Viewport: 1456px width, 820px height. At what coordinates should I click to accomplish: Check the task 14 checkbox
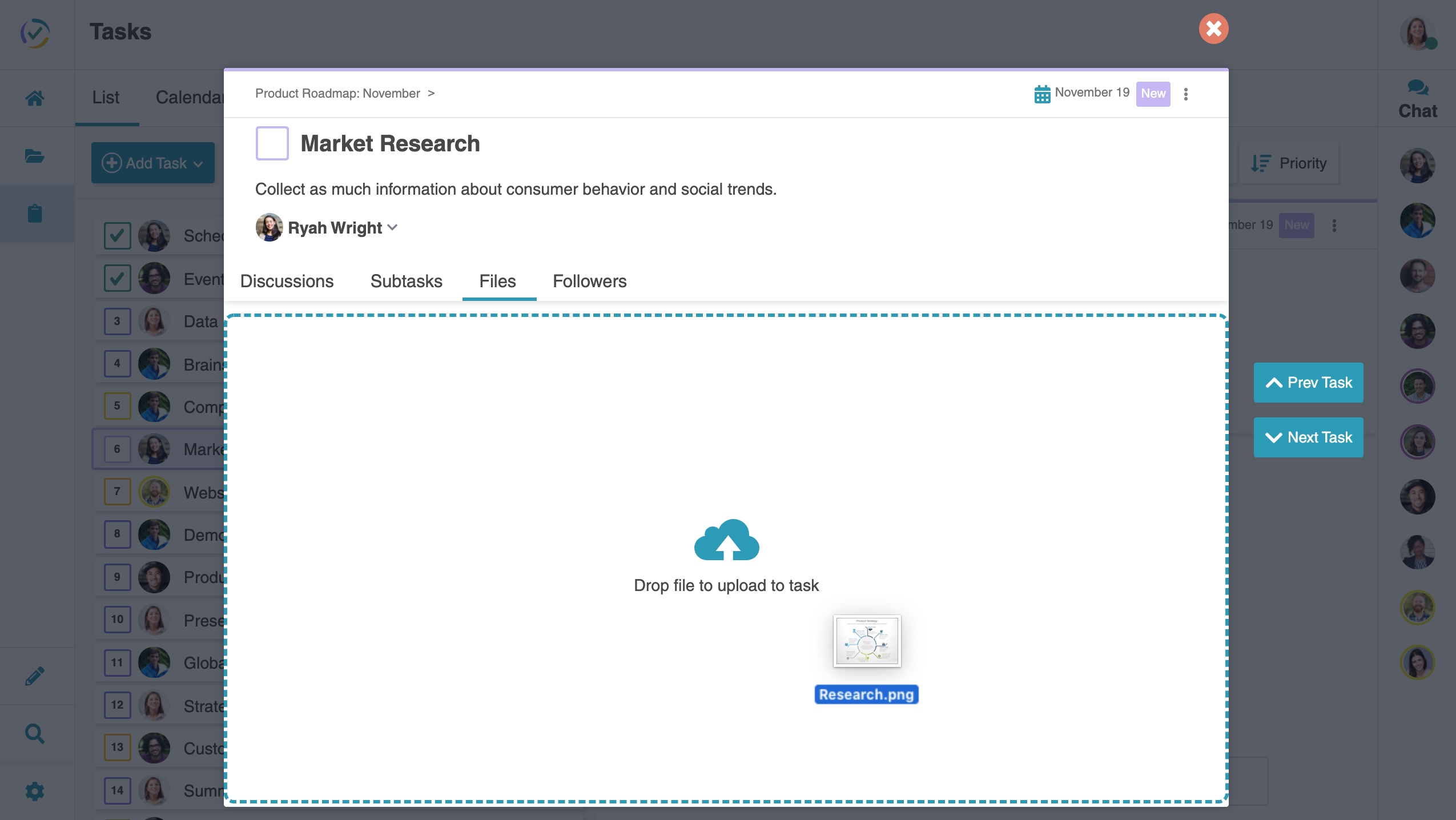[x=117, y=791]
